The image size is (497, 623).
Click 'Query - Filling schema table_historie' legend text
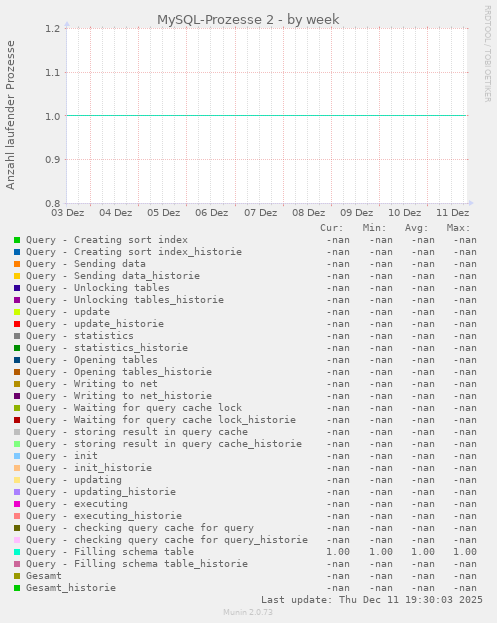point(137,564)
